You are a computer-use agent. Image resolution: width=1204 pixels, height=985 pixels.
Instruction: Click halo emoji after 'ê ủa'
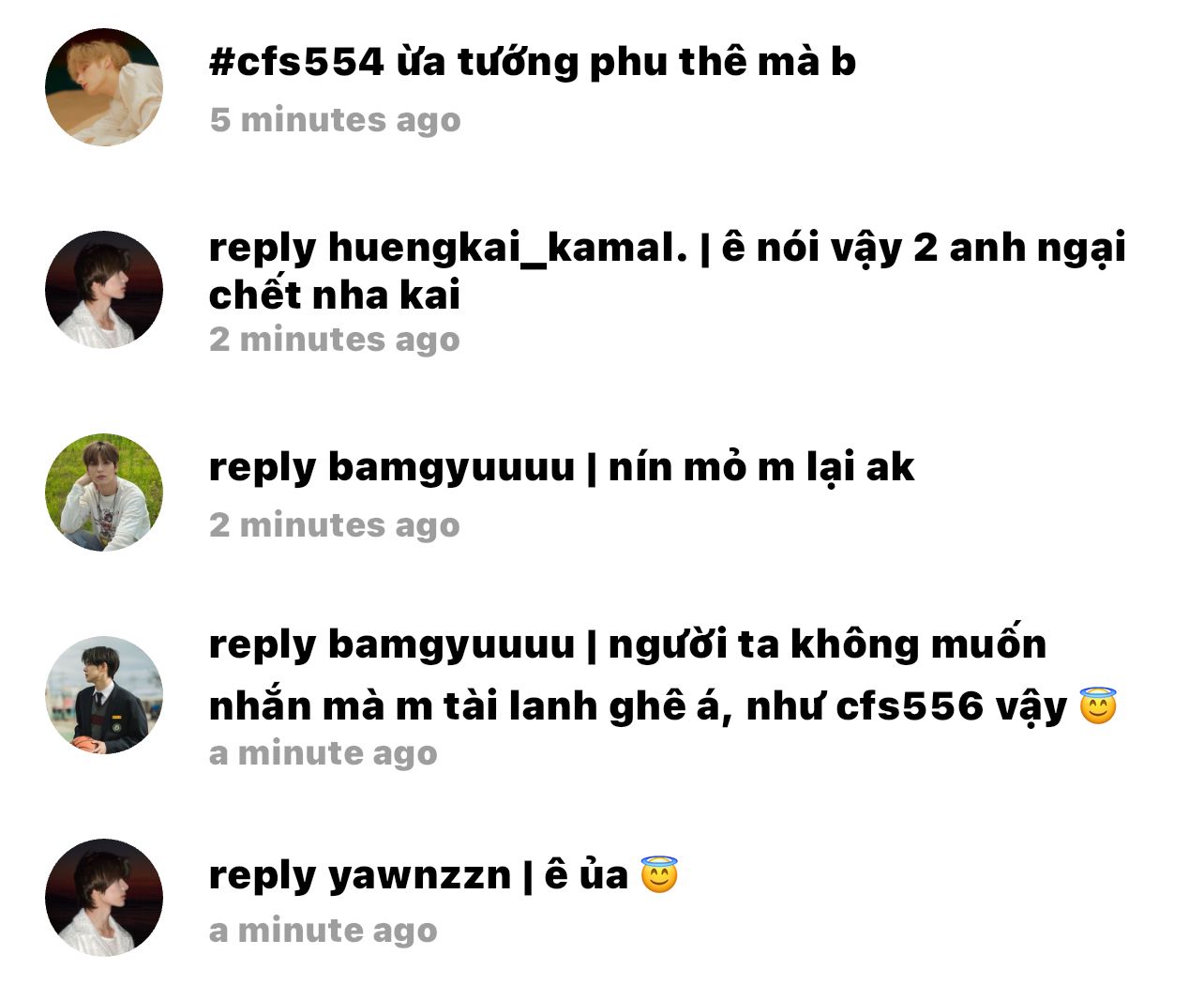pos(659,874)
